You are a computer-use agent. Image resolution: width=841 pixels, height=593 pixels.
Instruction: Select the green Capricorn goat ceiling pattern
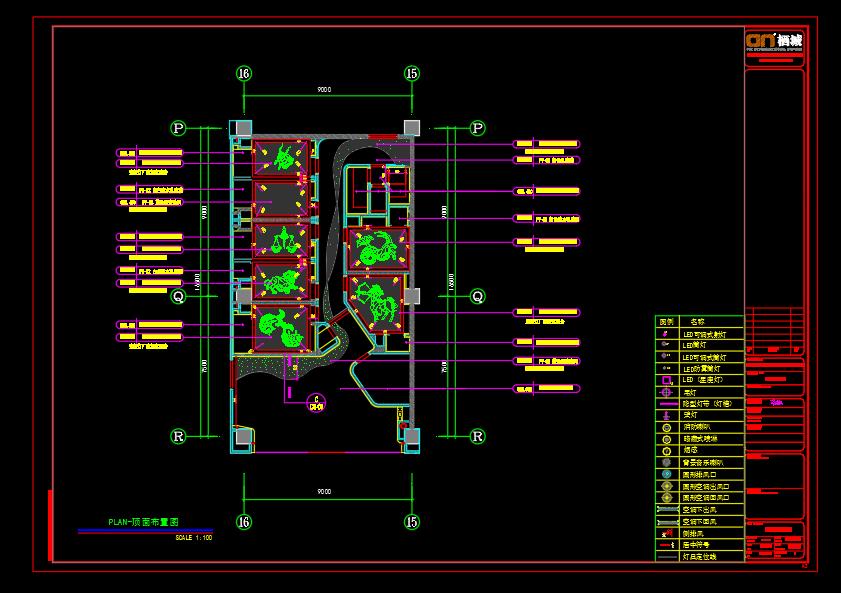377,248
